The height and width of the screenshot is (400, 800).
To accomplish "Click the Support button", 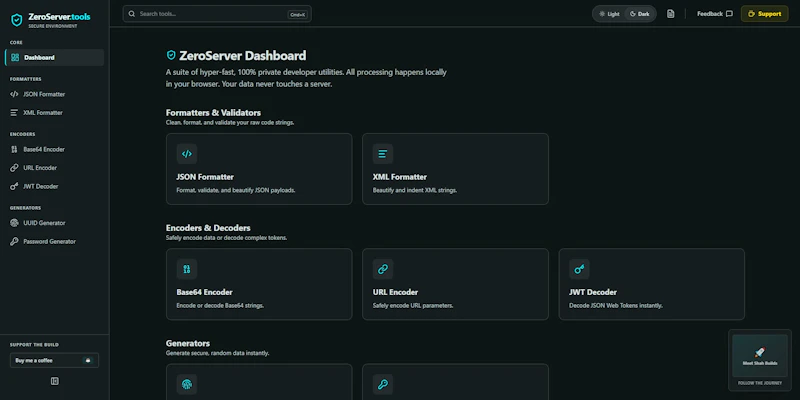I will click(764, 14).
